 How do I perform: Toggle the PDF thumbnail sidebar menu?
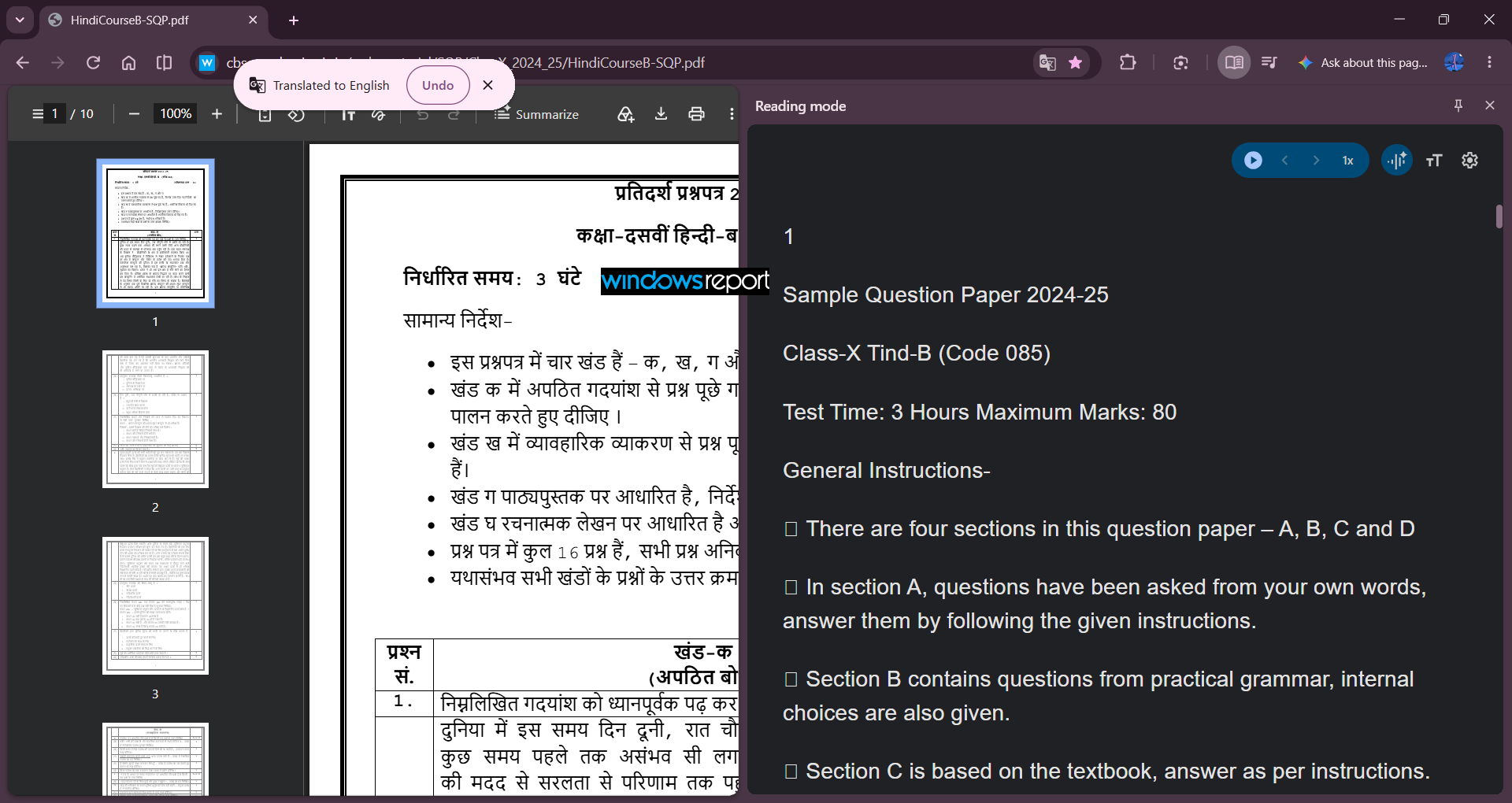[x=38, y=114]
